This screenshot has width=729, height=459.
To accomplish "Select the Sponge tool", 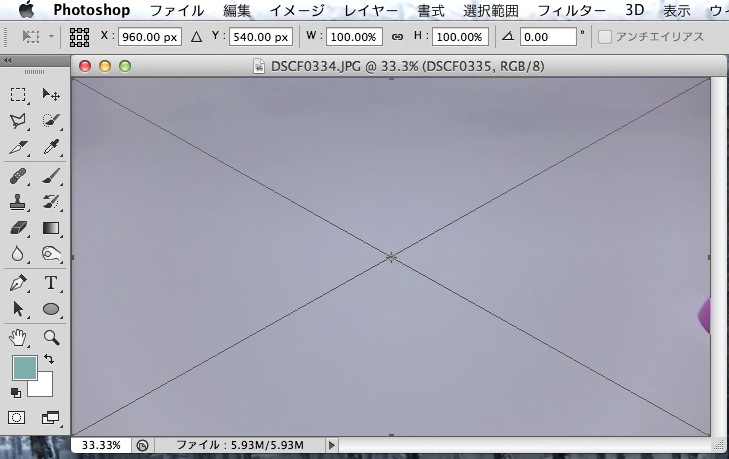I will [x=51, y=254].
